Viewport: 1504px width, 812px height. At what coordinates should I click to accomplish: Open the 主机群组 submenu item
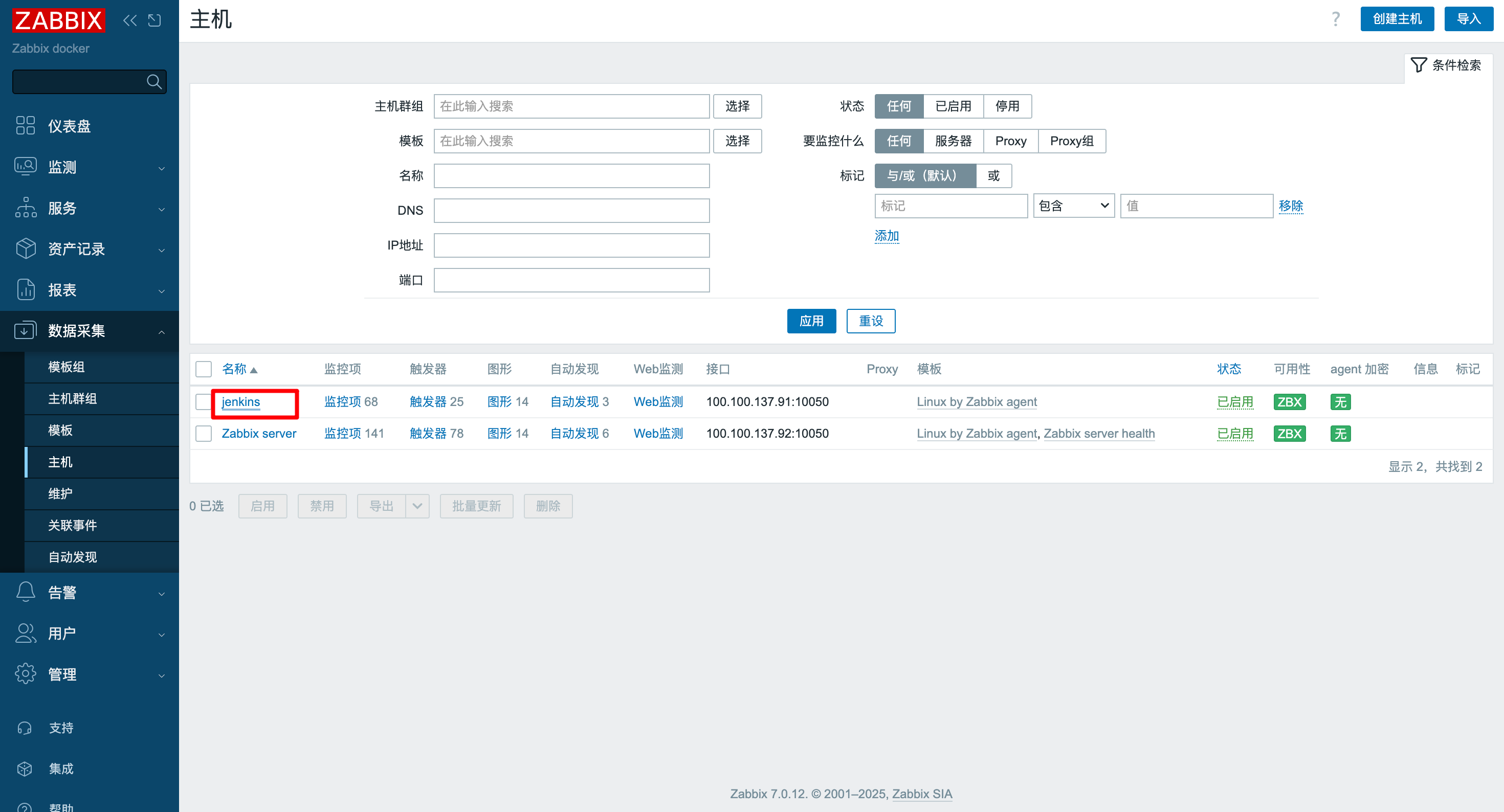tap(102, 399)
